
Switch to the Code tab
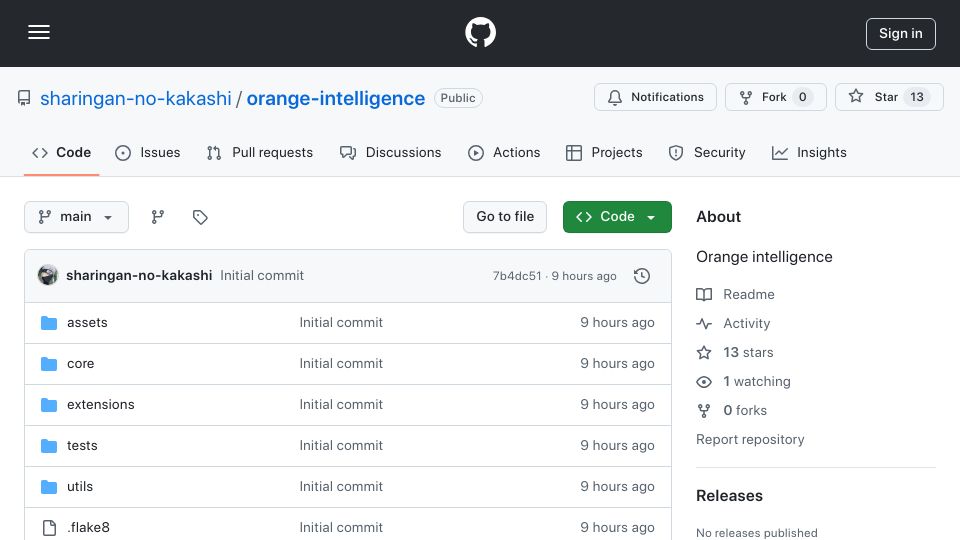coord(61,152)
